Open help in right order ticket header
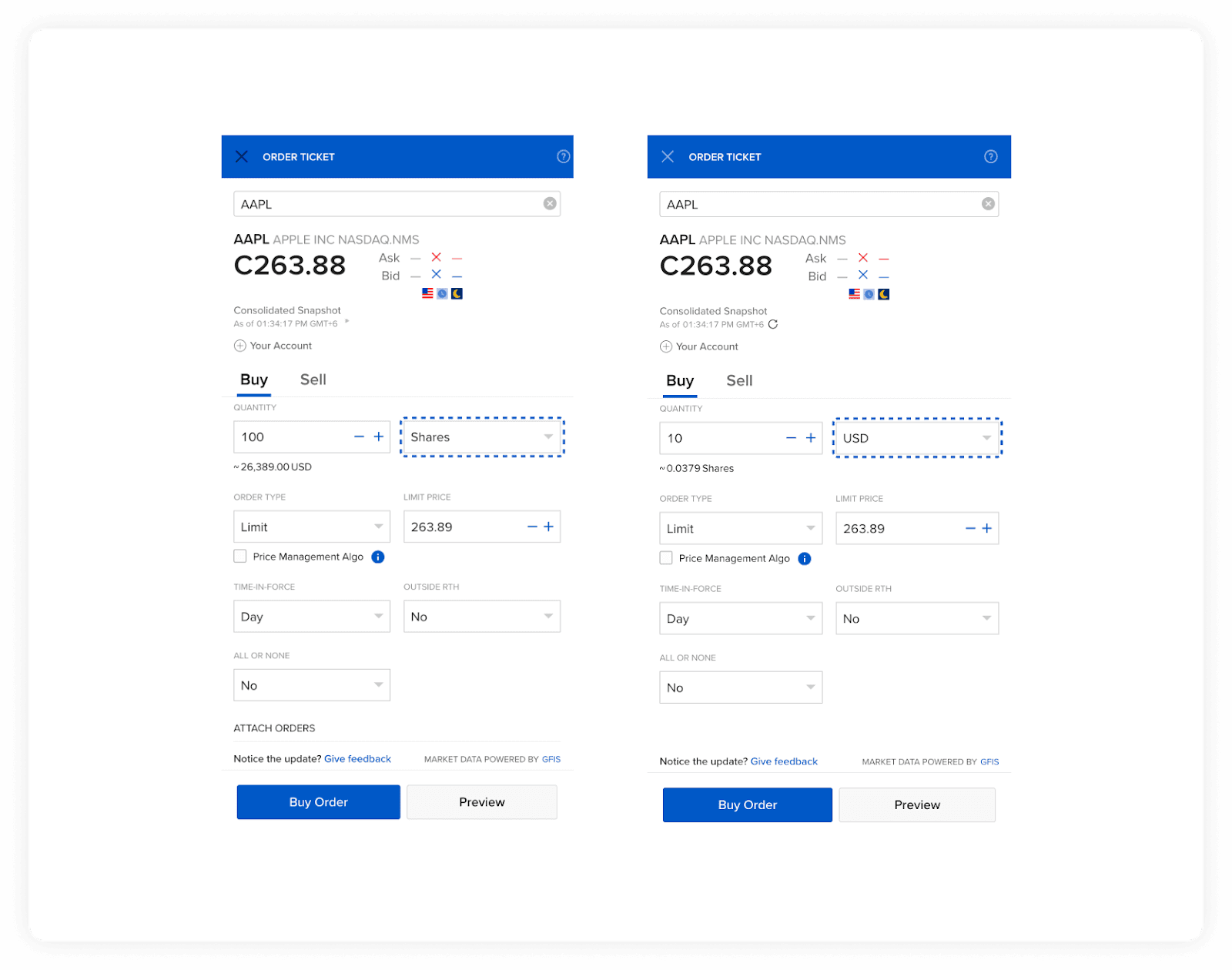 point(991,156)
